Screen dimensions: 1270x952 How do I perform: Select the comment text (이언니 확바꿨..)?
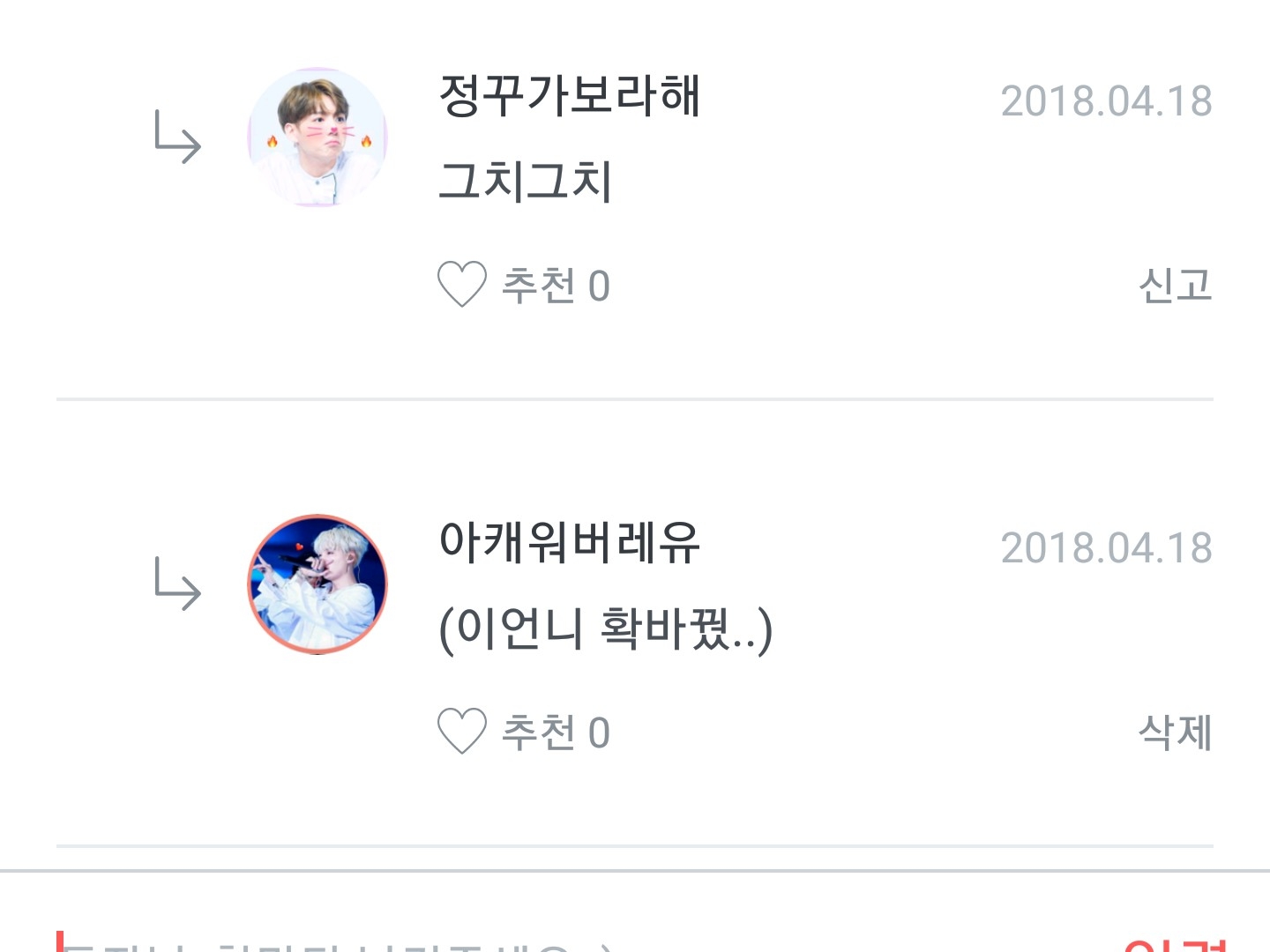coord(606,628)
